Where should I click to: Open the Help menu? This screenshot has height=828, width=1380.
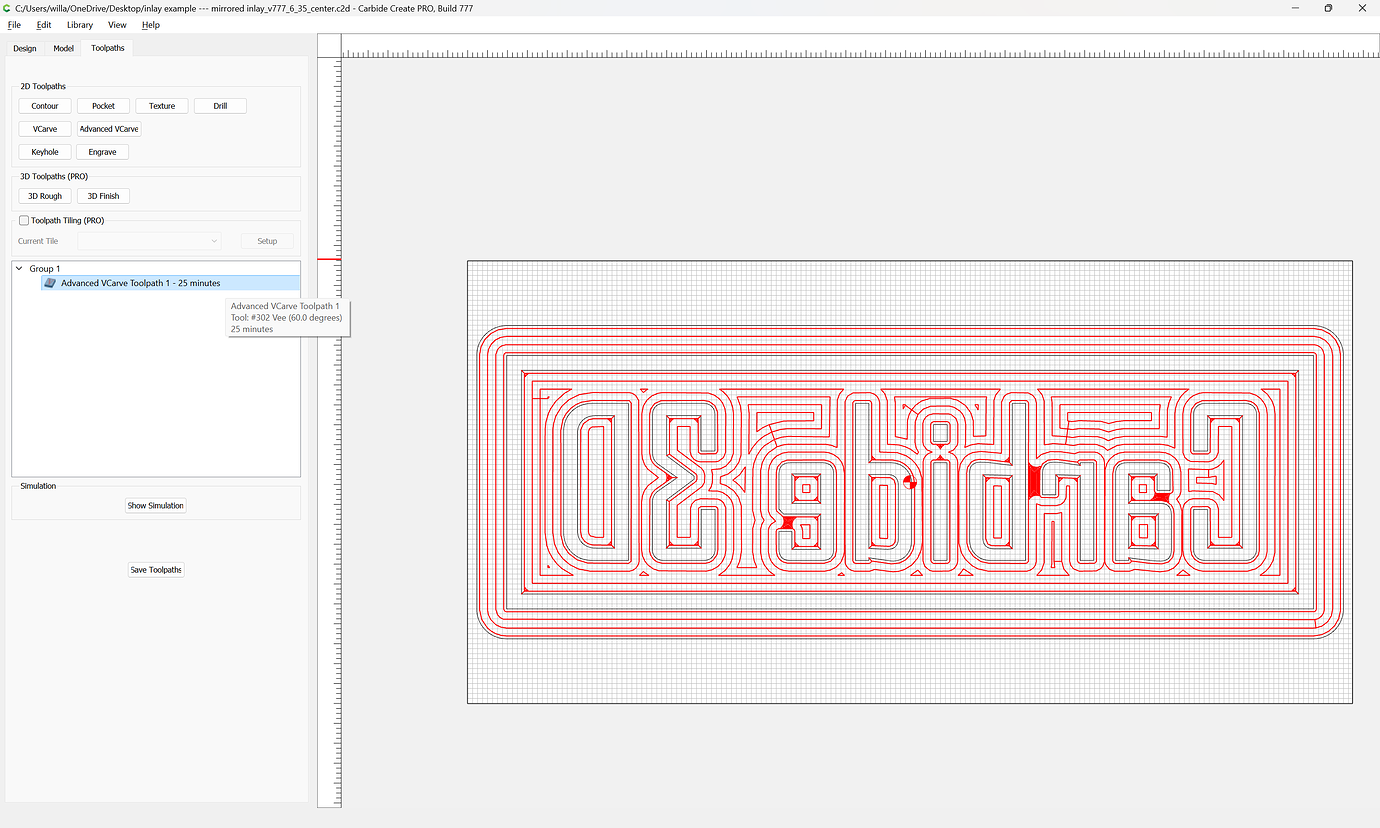[151, 25]
